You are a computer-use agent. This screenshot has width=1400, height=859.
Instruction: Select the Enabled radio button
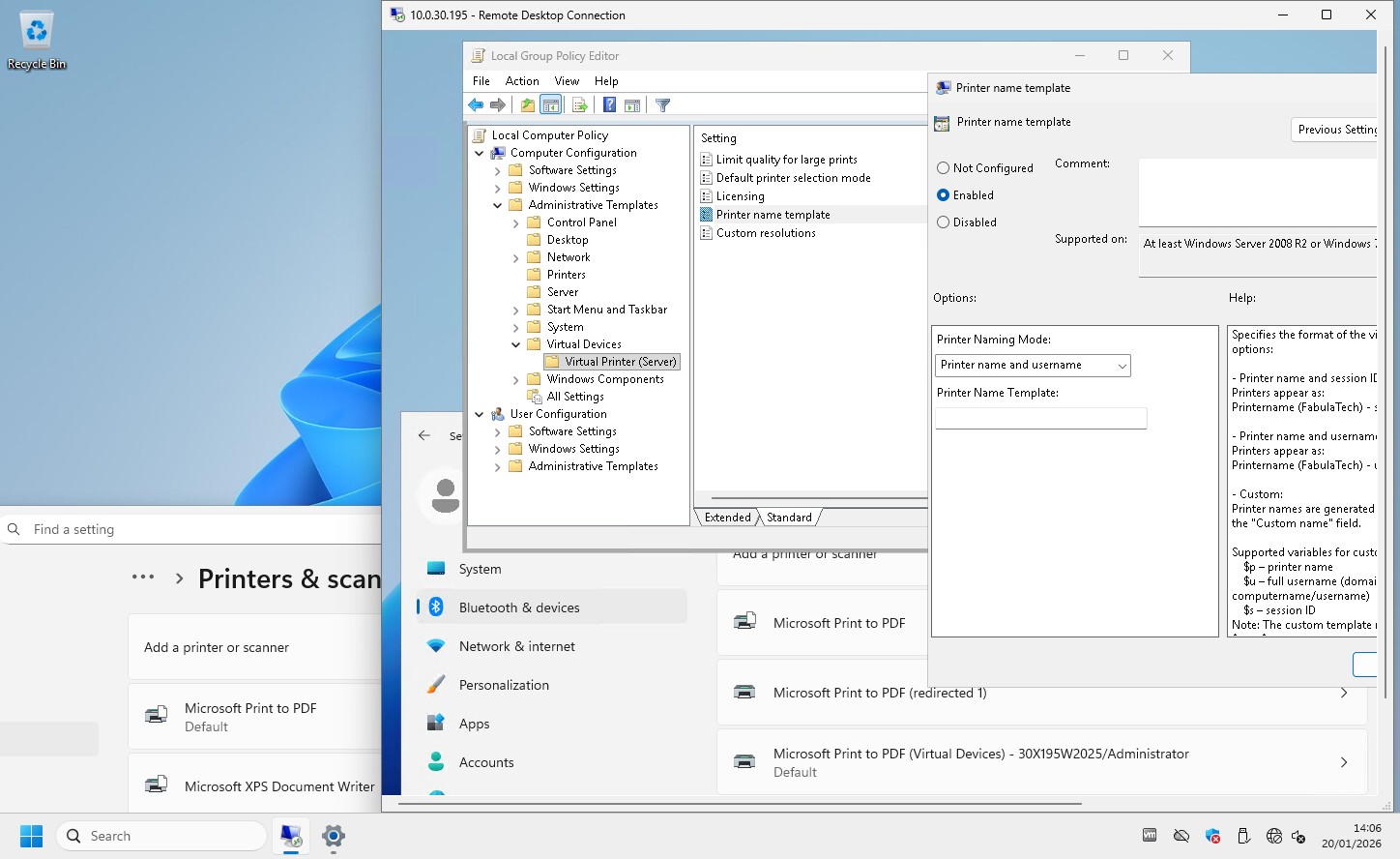943,195
